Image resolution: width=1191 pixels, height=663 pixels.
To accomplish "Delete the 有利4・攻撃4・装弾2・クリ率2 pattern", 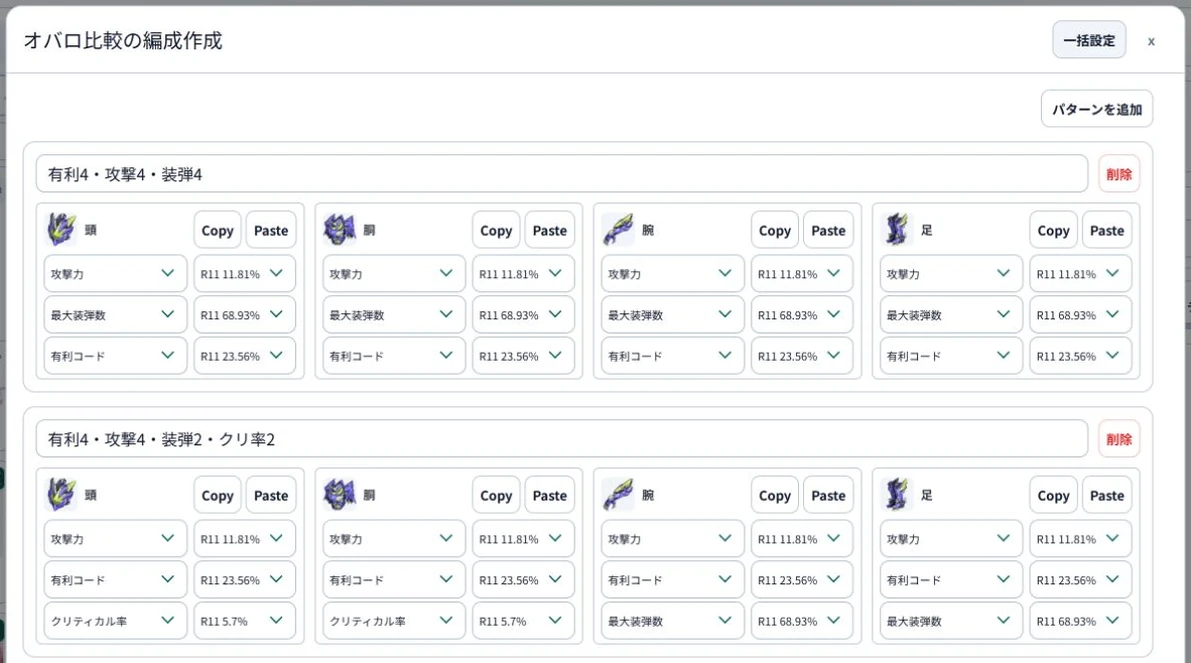I will pyautogui.click(x=1119, y=440).
